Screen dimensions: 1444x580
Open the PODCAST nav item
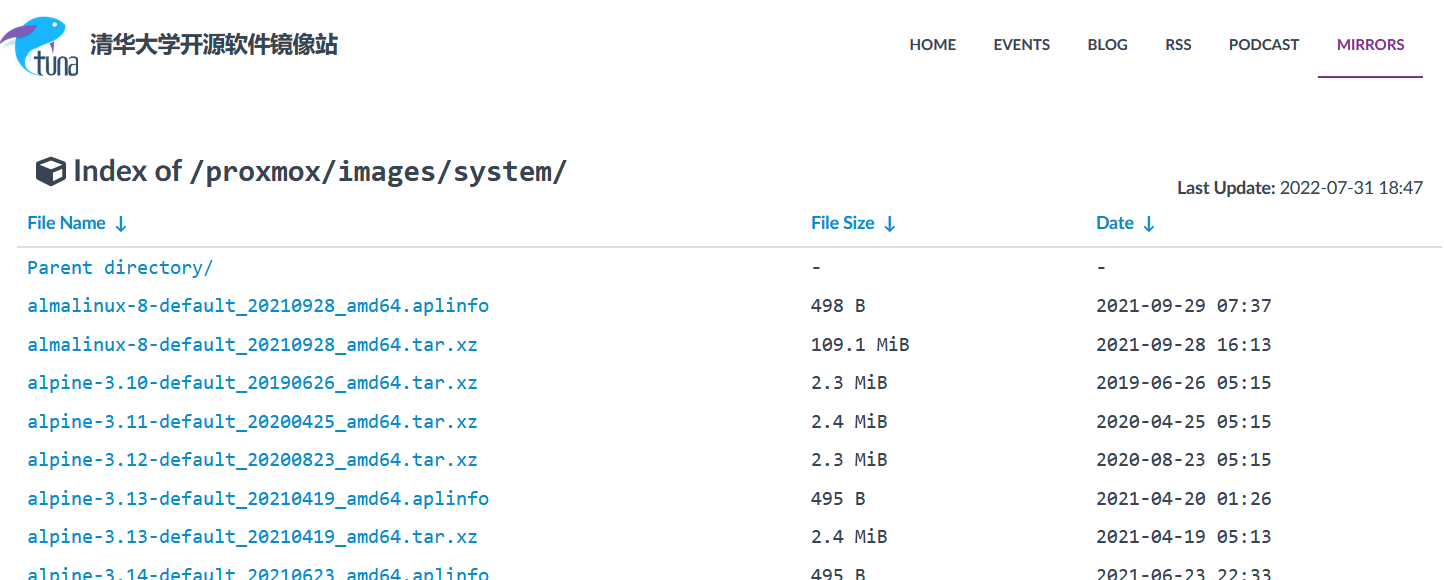pyautogui.click(x=1264, y=45)
